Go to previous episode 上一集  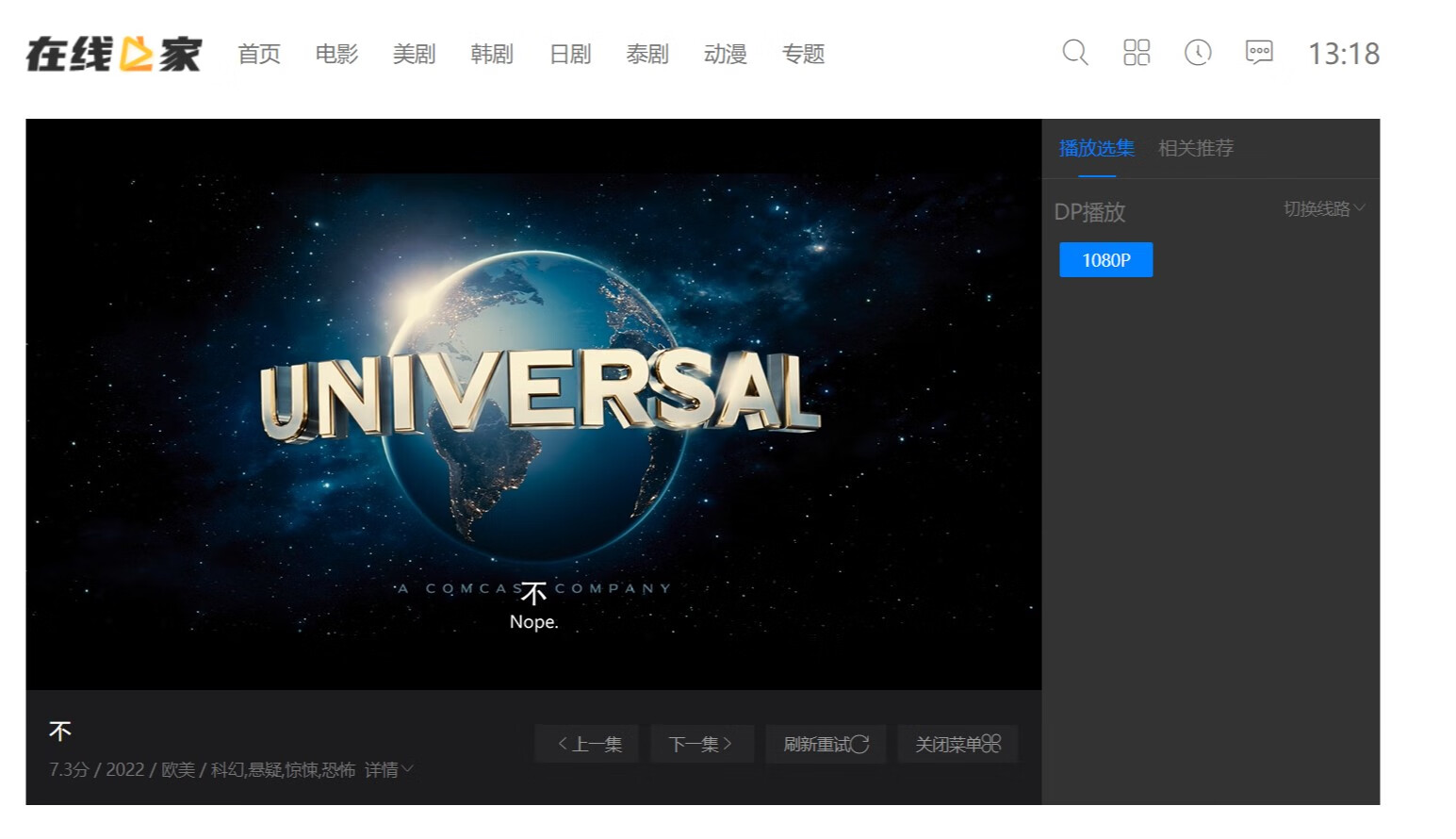[586, 744]
